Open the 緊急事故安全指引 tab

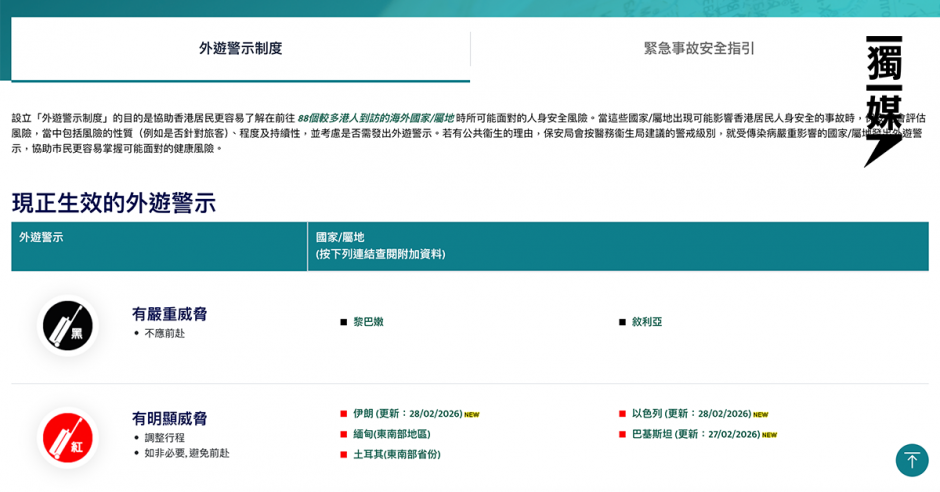pyautogui.click(x=699, y=48)
